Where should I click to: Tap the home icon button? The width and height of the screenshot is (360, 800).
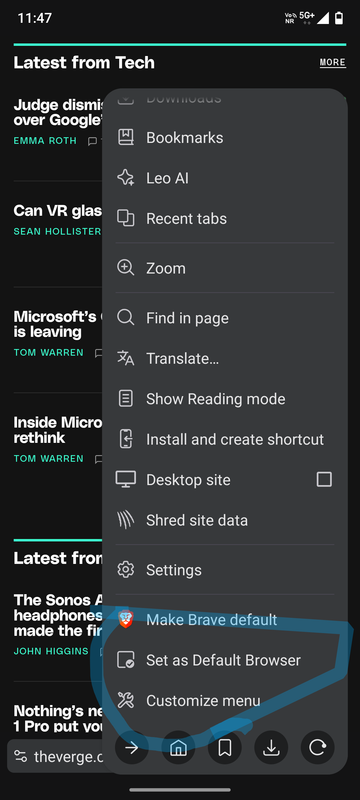click(x=178, y=748)
